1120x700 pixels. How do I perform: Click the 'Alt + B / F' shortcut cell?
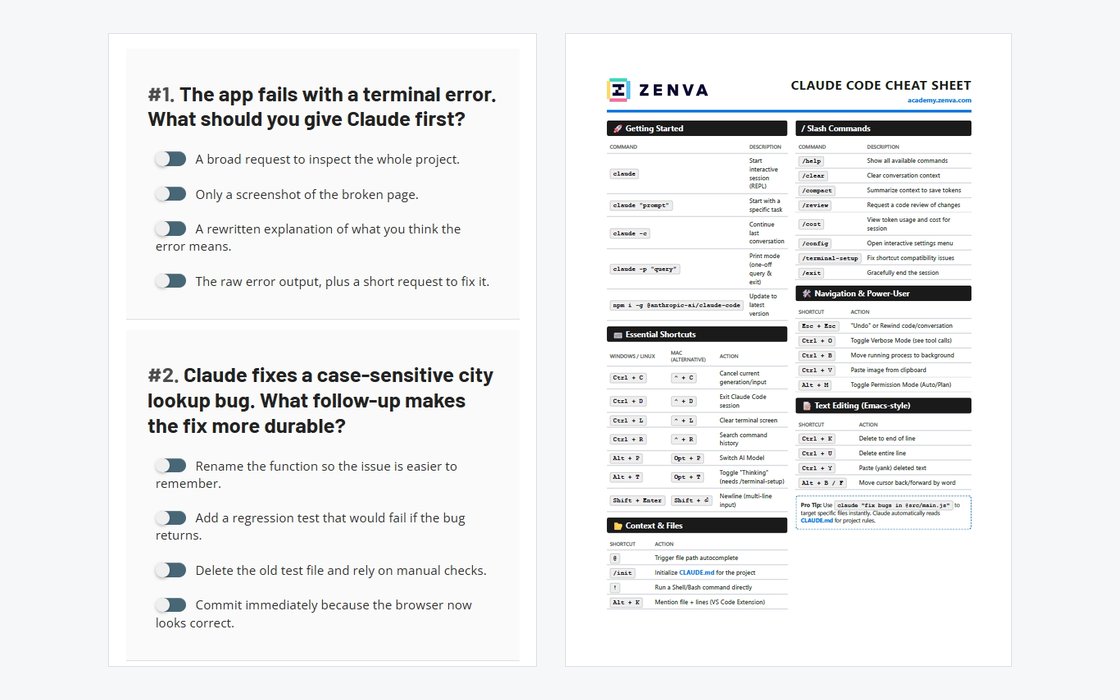(823, 483)
